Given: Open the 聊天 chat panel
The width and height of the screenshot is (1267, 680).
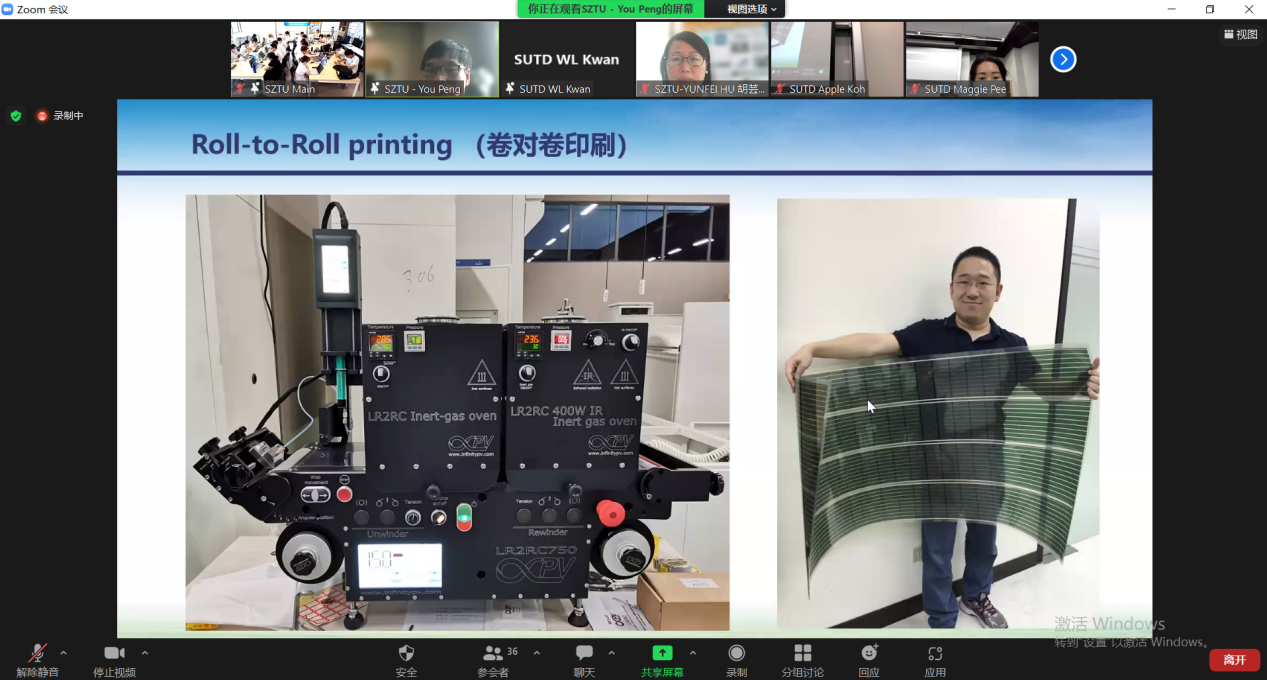Looking at the screenshot, I should (584, 660).
